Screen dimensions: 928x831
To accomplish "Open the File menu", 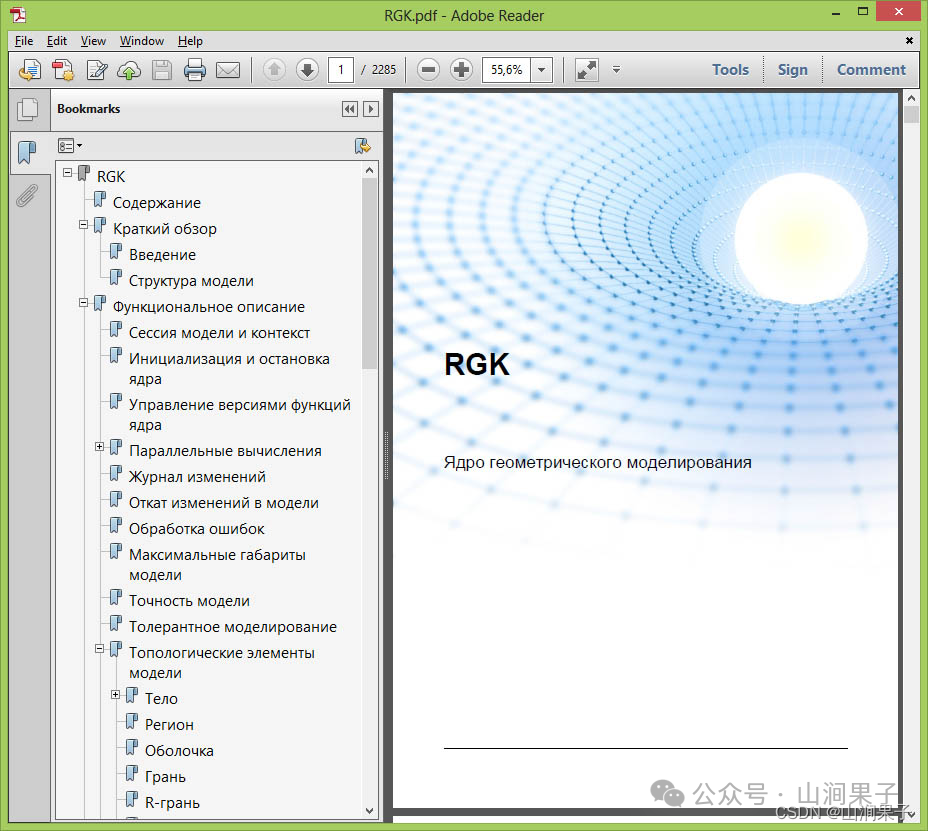I will coord(24,41).
